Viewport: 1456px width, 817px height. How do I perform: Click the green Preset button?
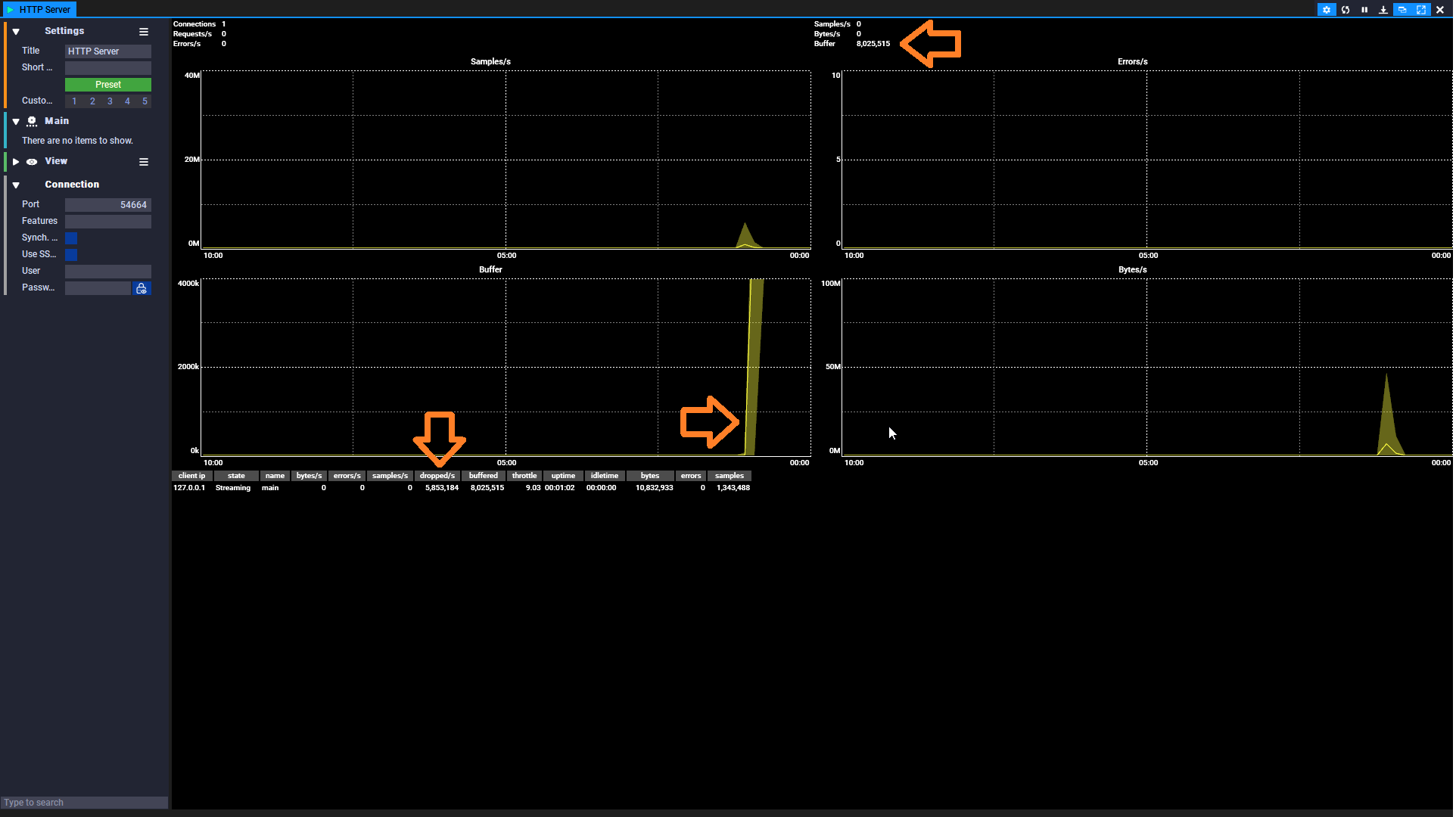click(x=108, y=85)
